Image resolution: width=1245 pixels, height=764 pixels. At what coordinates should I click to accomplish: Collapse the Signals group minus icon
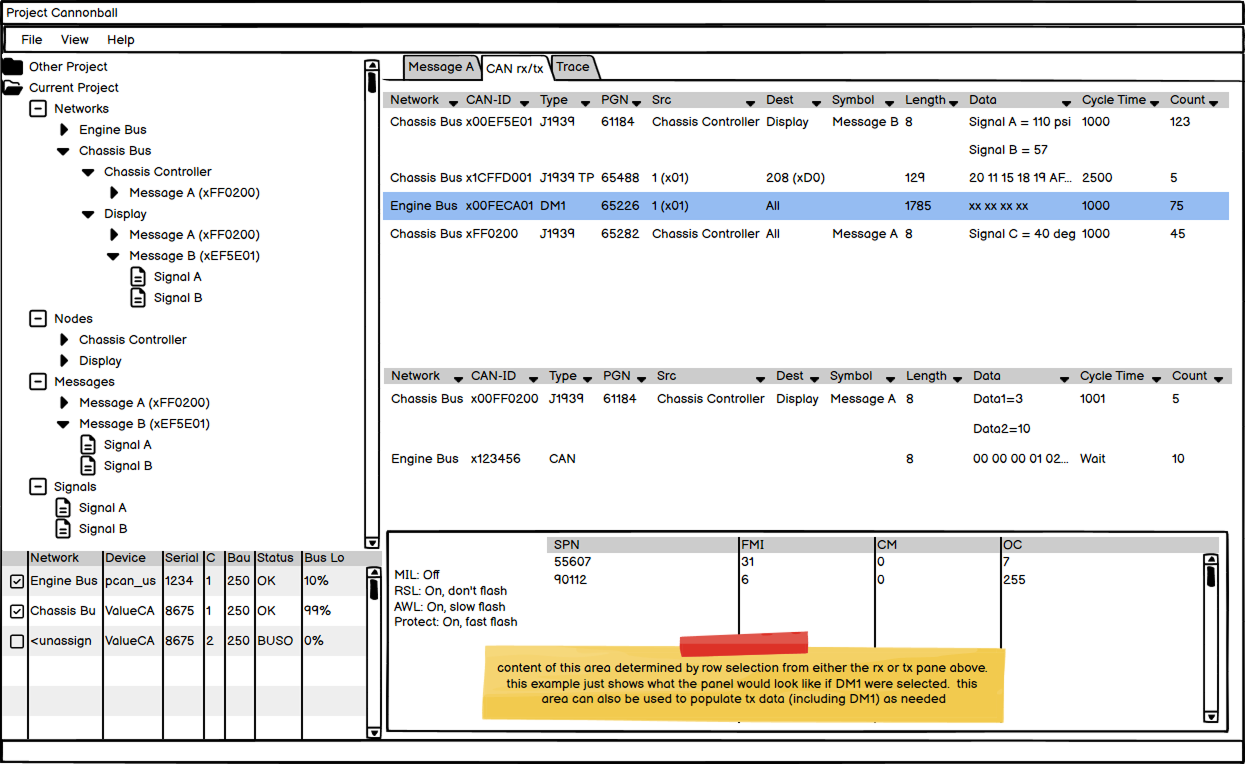point(38,487)
